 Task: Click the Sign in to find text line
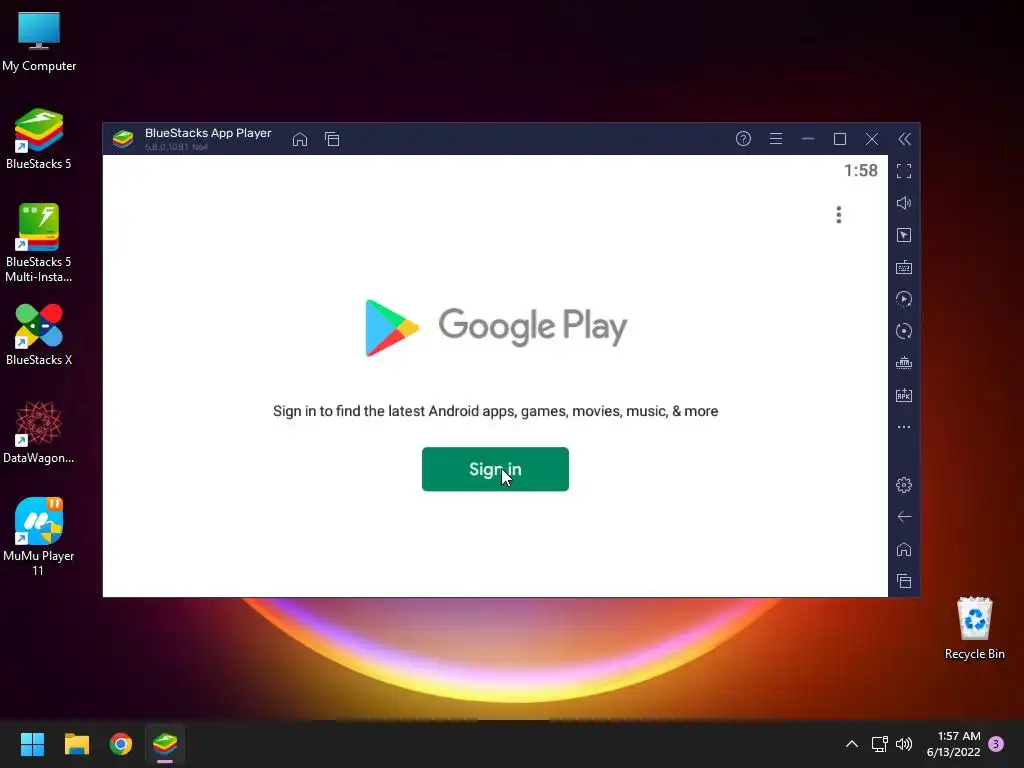tap(496, 411)
